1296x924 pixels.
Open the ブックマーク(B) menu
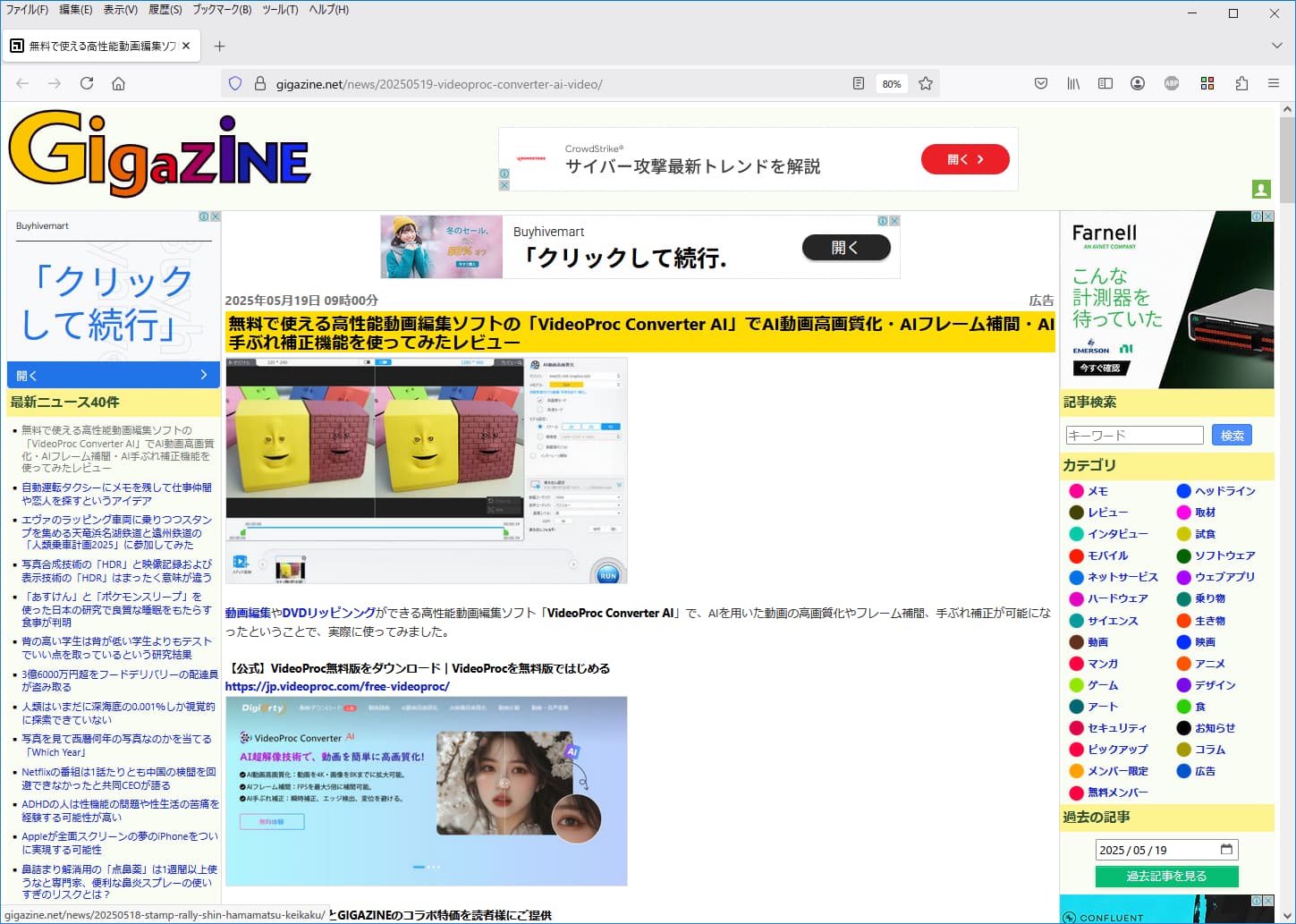click(222, 10)
